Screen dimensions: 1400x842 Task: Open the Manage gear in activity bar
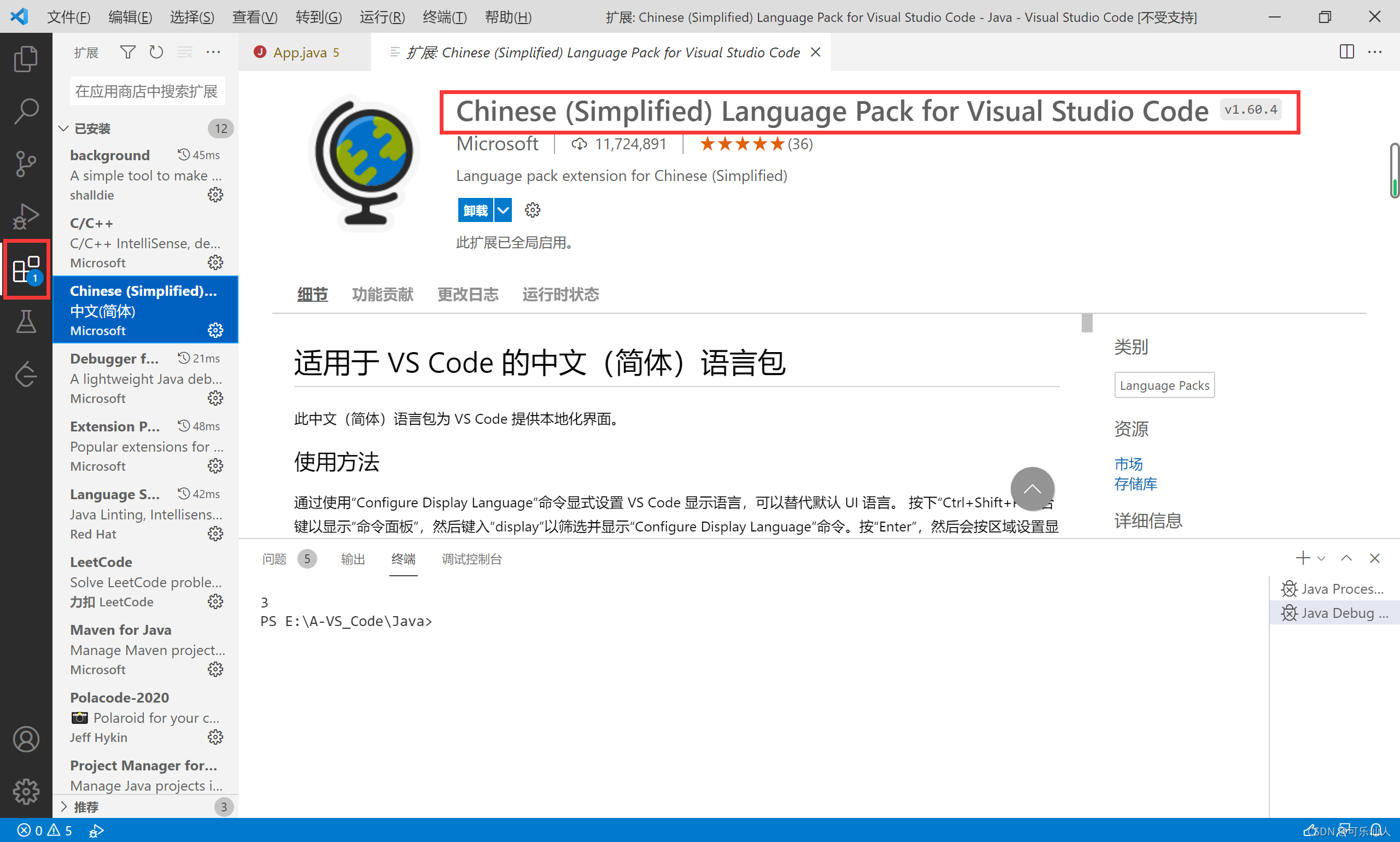pyautogui.click(x=26, y=791)
